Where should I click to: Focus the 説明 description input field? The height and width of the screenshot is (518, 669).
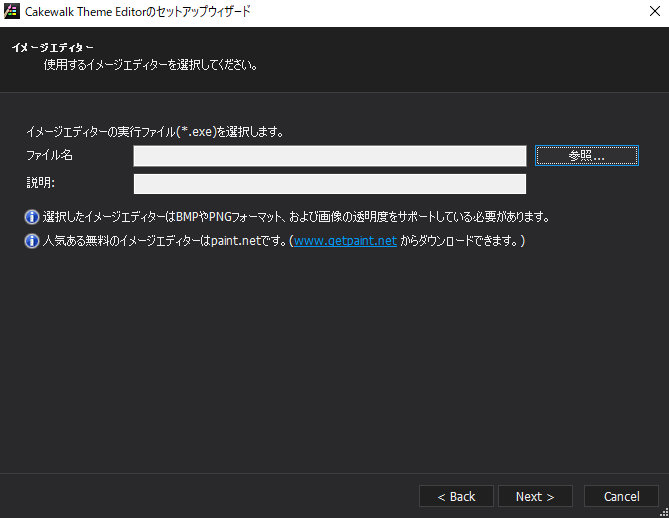[330, 184]
